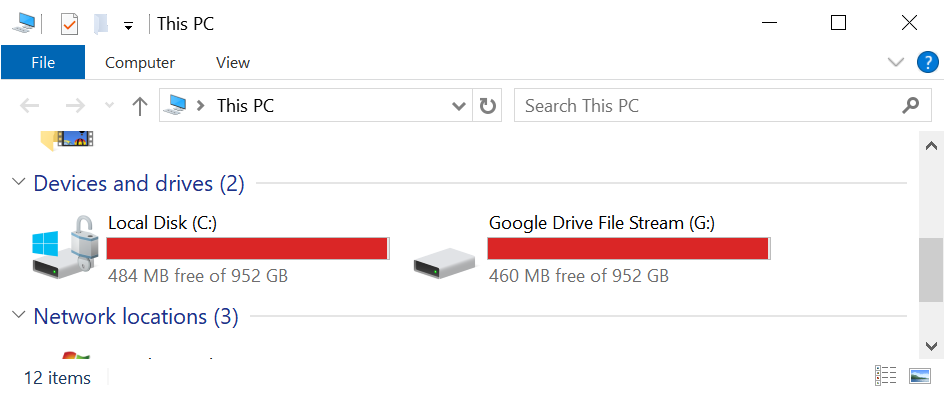Switch to the View ribbon tab
The width and height of the screenshot is (945, 395).
233,63
